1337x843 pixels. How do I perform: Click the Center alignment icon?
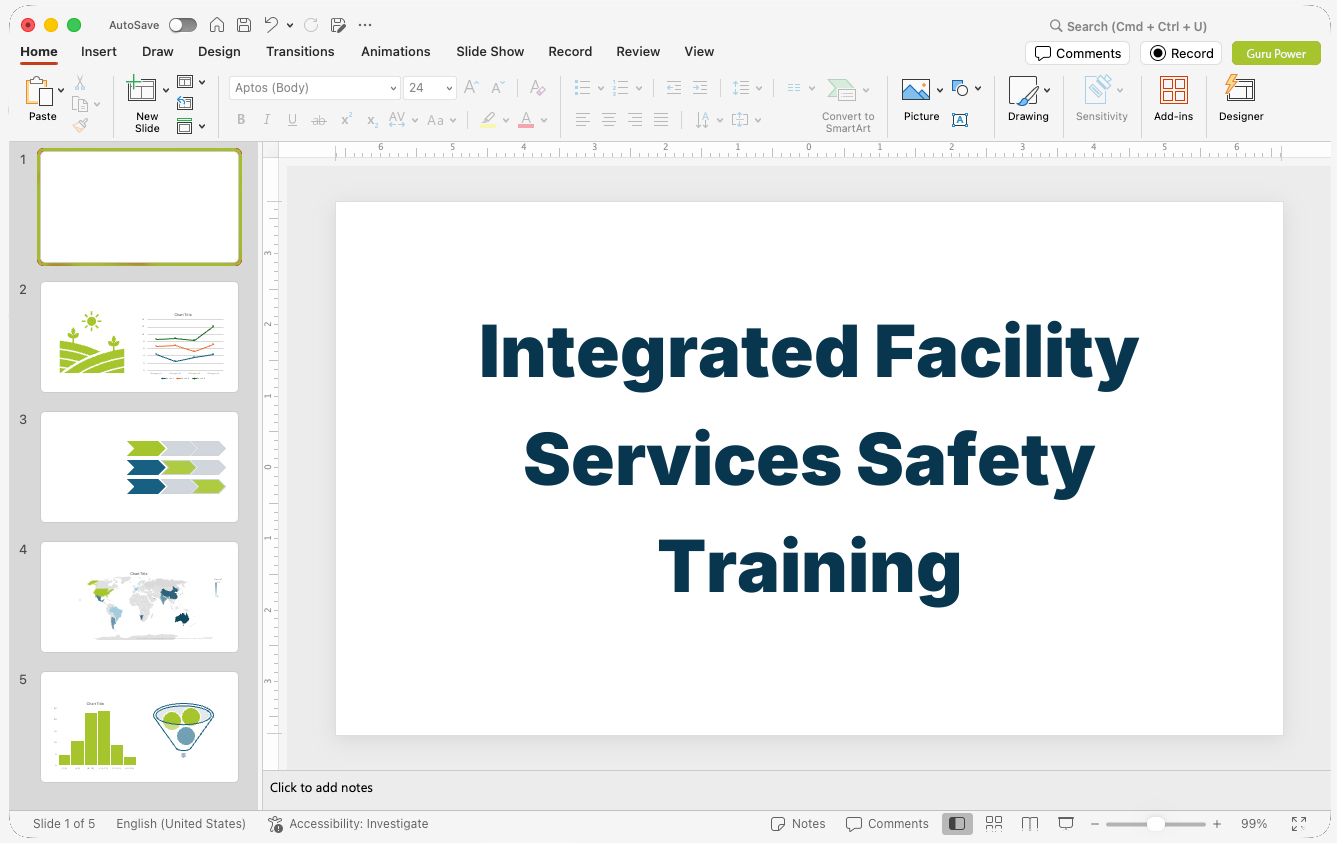(609, 120)
